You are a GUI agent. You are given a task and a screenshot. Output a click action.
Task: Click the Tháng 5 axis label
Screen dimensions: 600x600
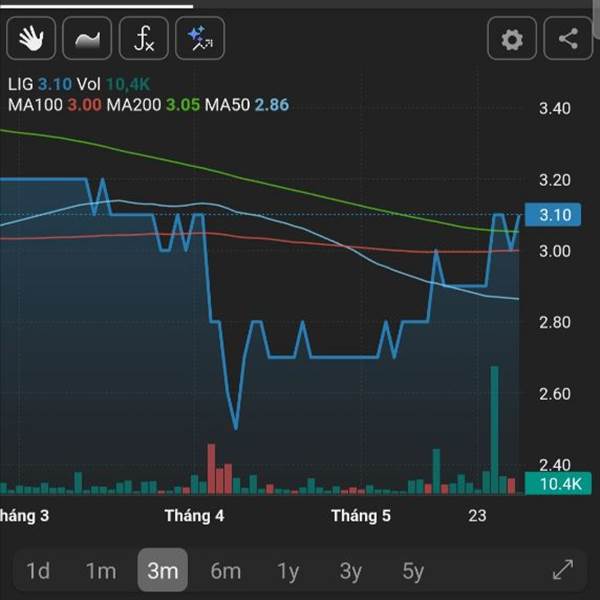point(361,516)
